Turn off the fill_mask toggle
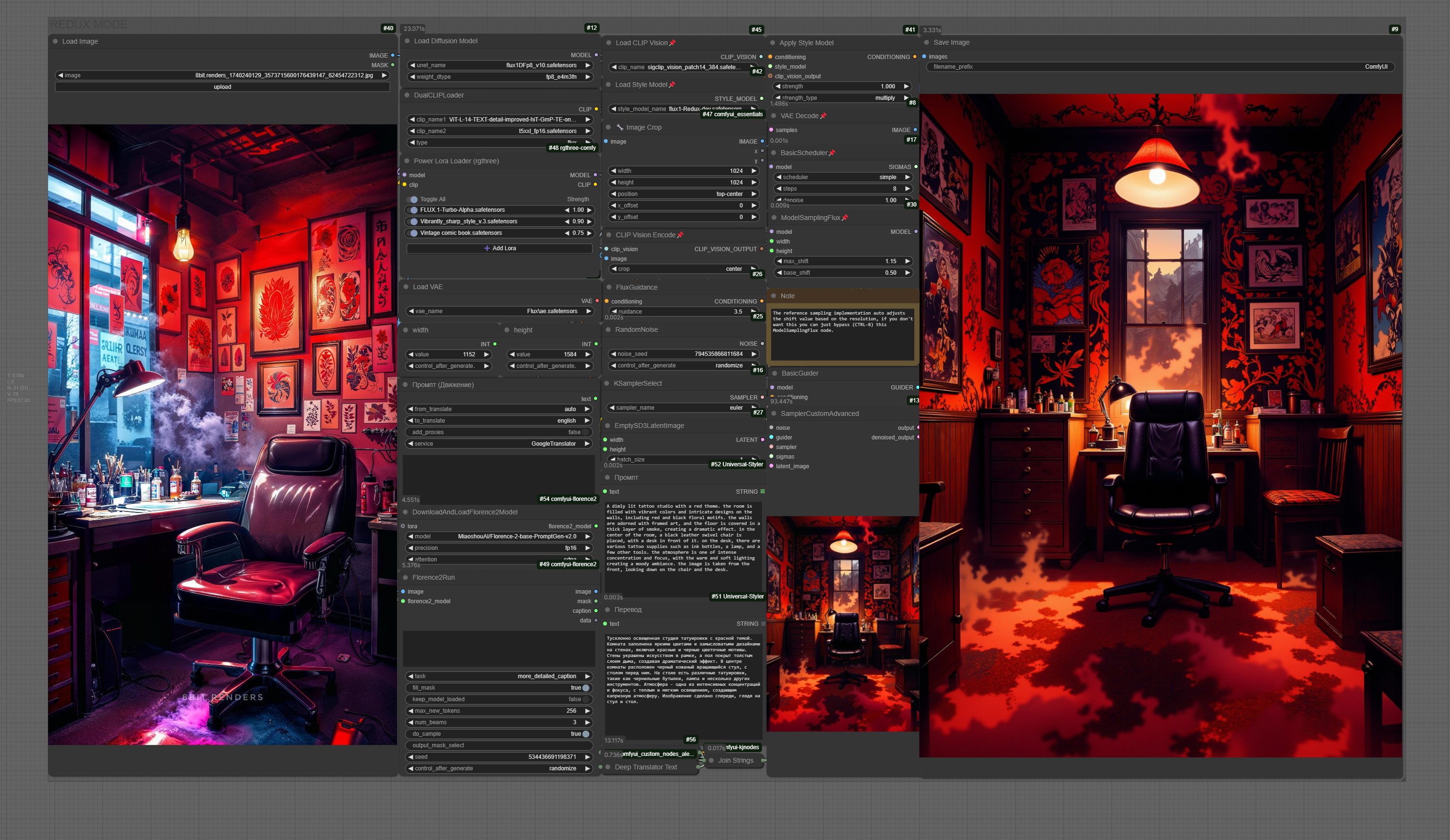 (586, 688)
